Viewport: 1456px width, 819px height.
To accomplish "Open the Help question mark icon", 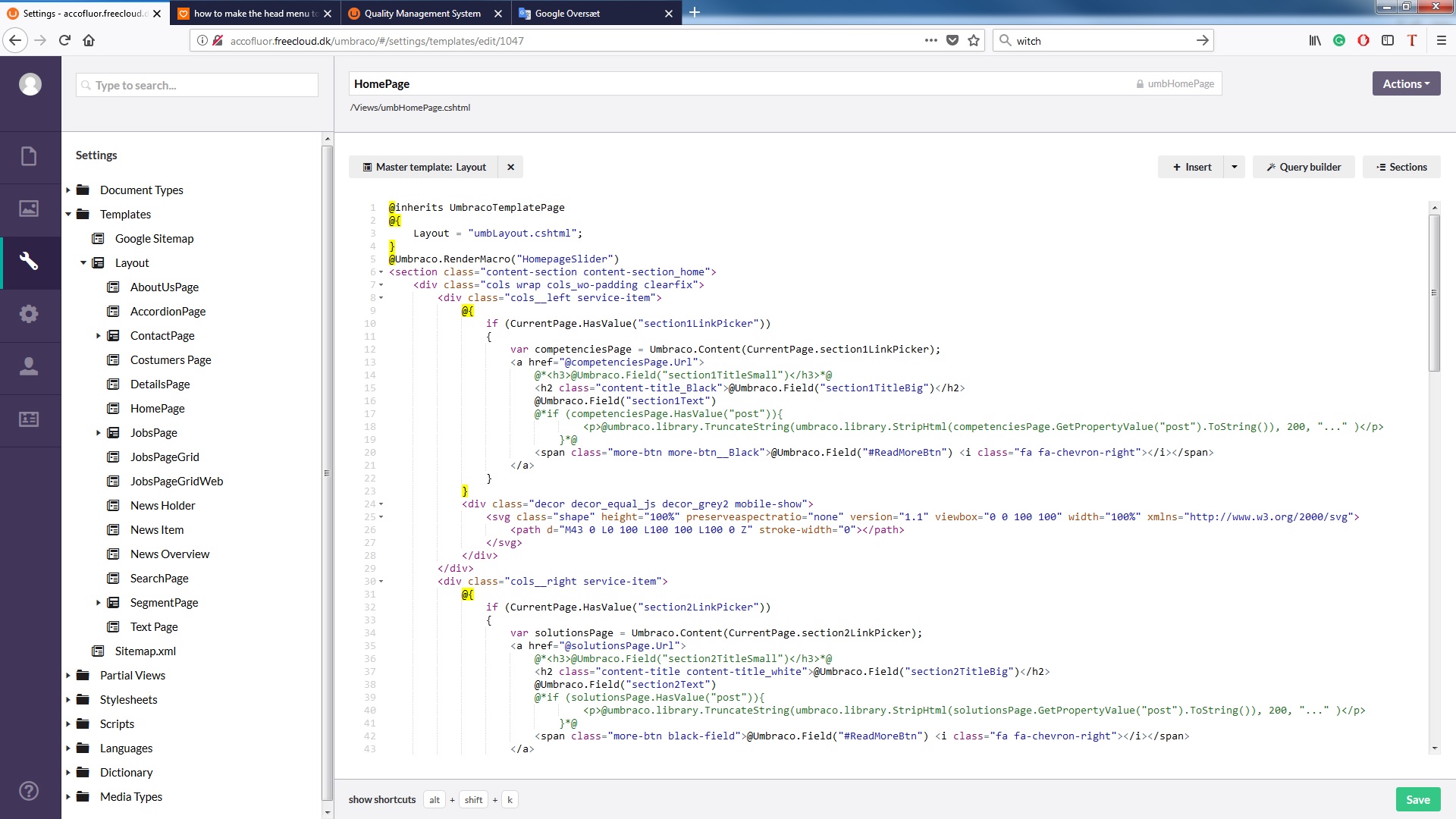I will [x=29, y=791].
